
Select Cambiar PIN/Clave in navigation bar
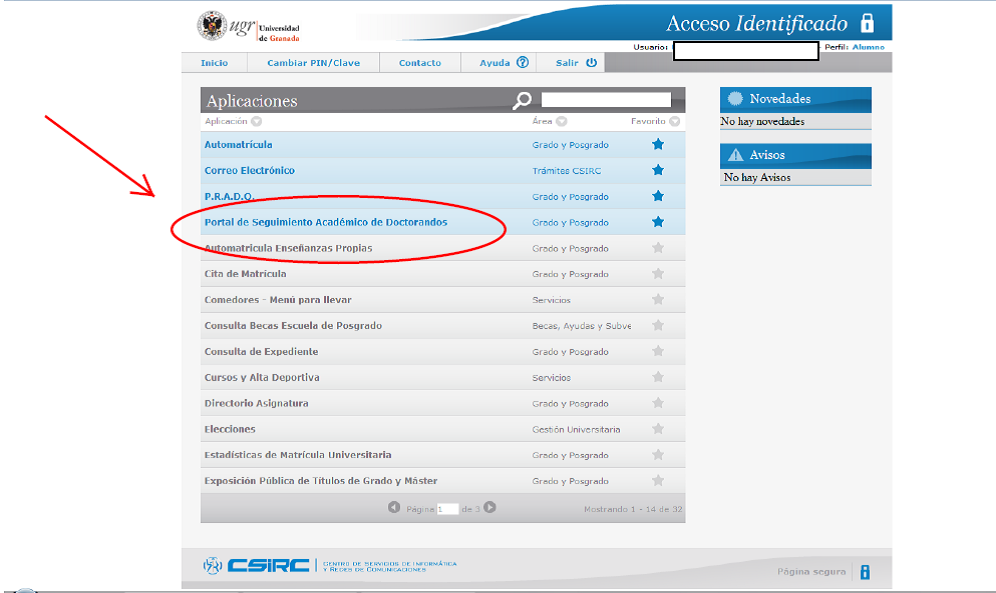coord(313,63)
